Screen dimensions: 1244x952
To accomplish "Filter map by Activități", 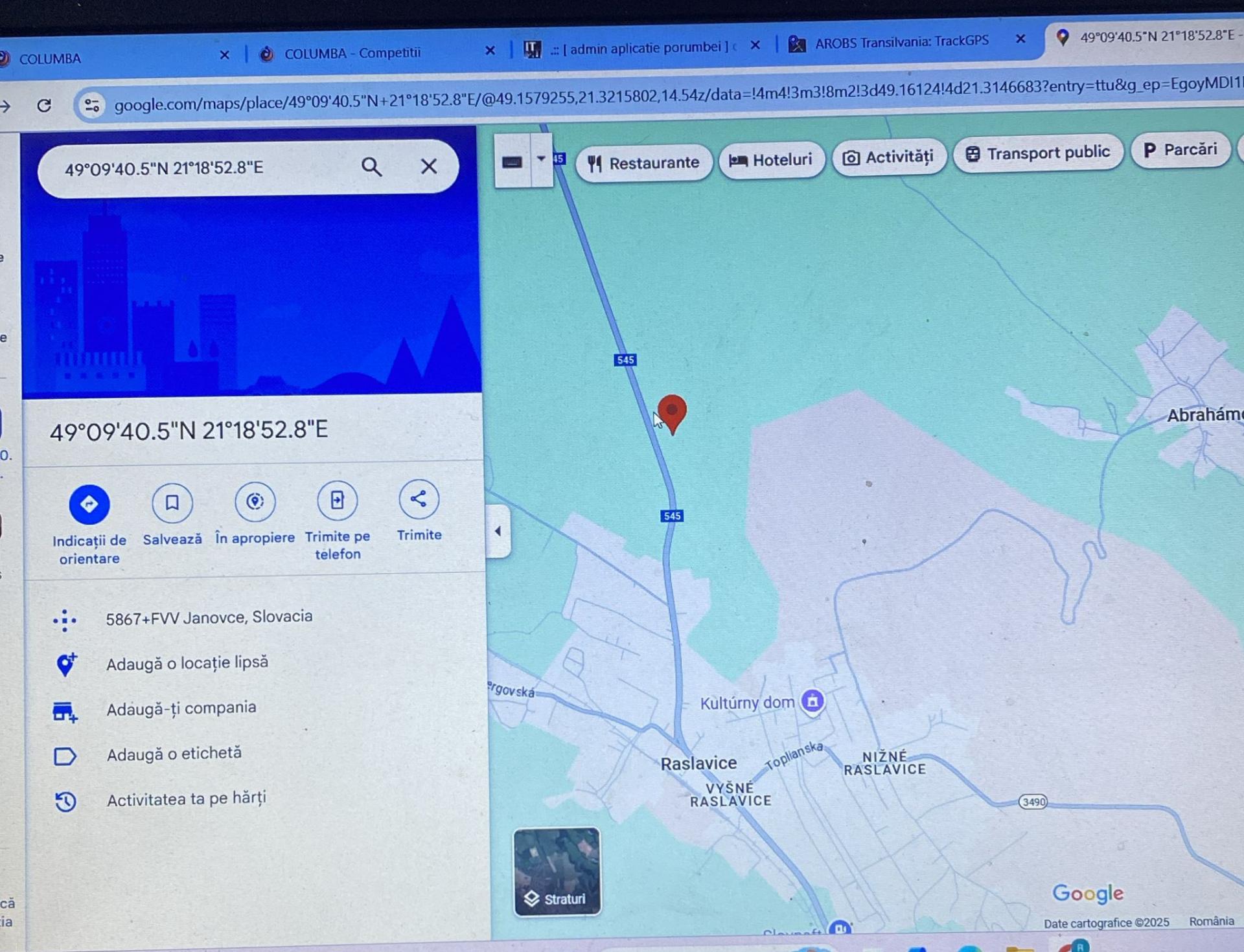I will point(888,157).
